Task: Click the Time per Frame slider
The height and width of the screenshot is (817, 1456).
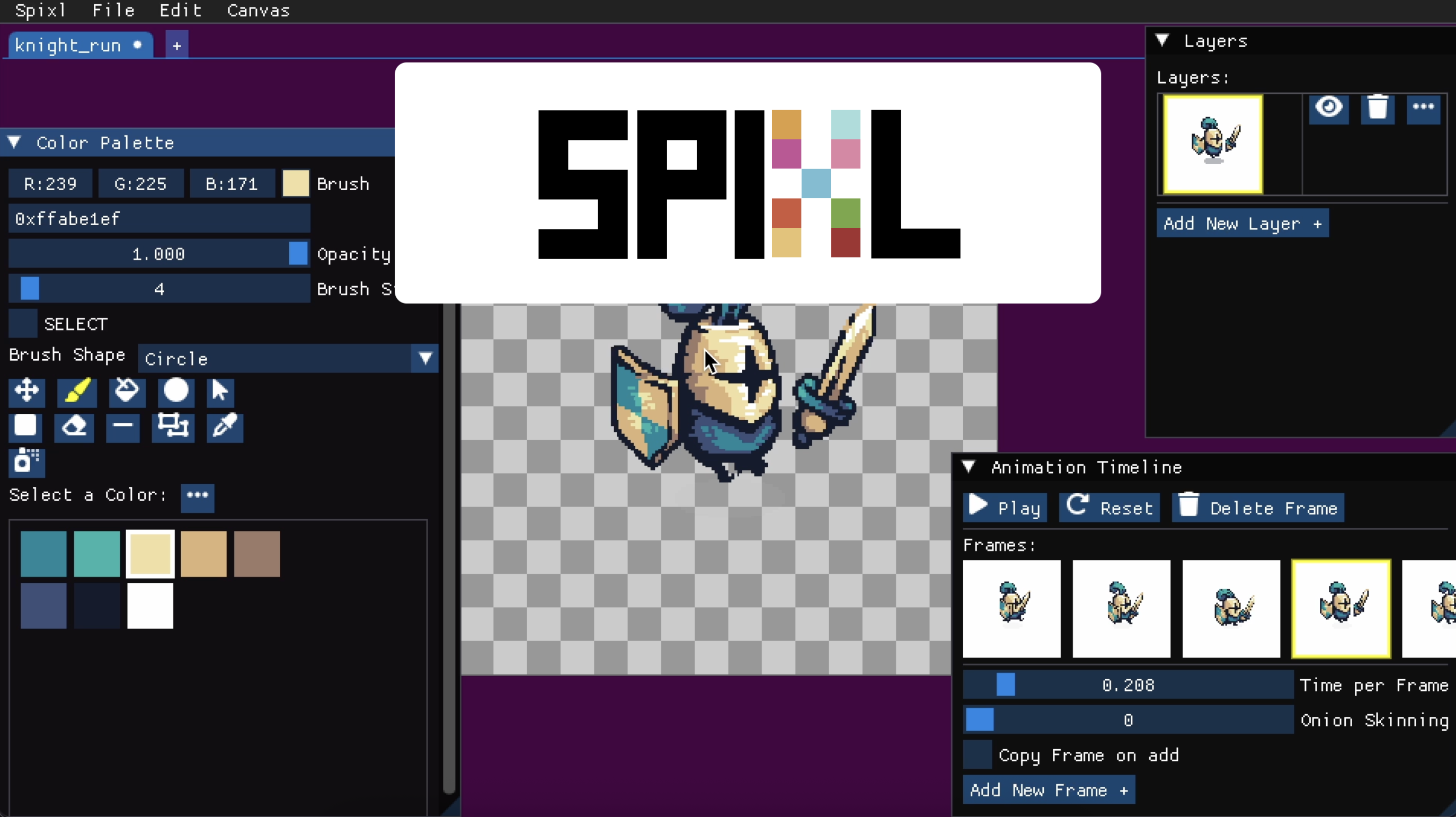Action: [1128, 685]
